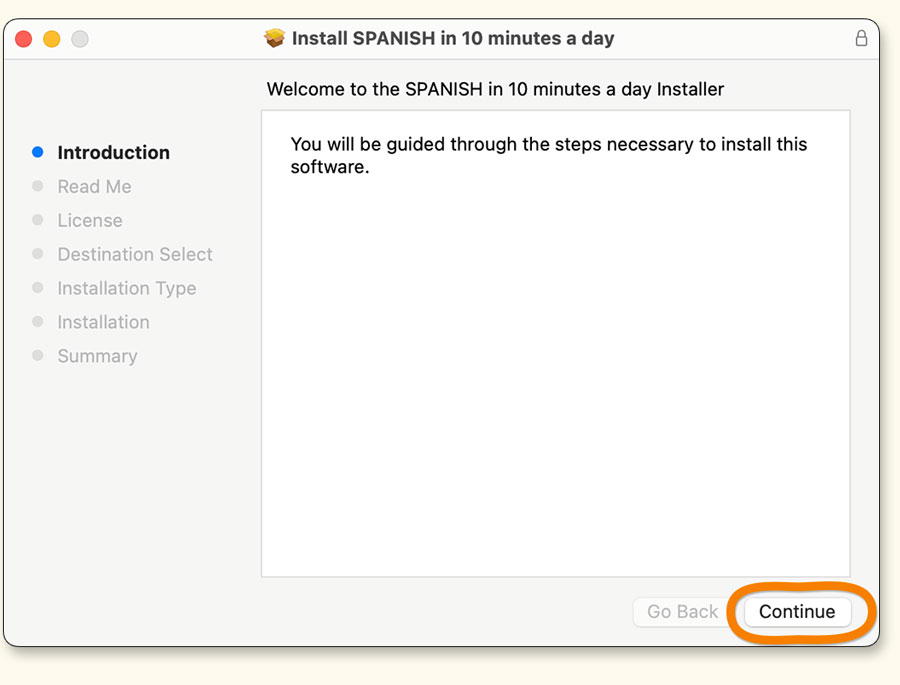
Task: Select the Introduction step in the sidebar
Action: pyautogui.click(x=113, y=153)
